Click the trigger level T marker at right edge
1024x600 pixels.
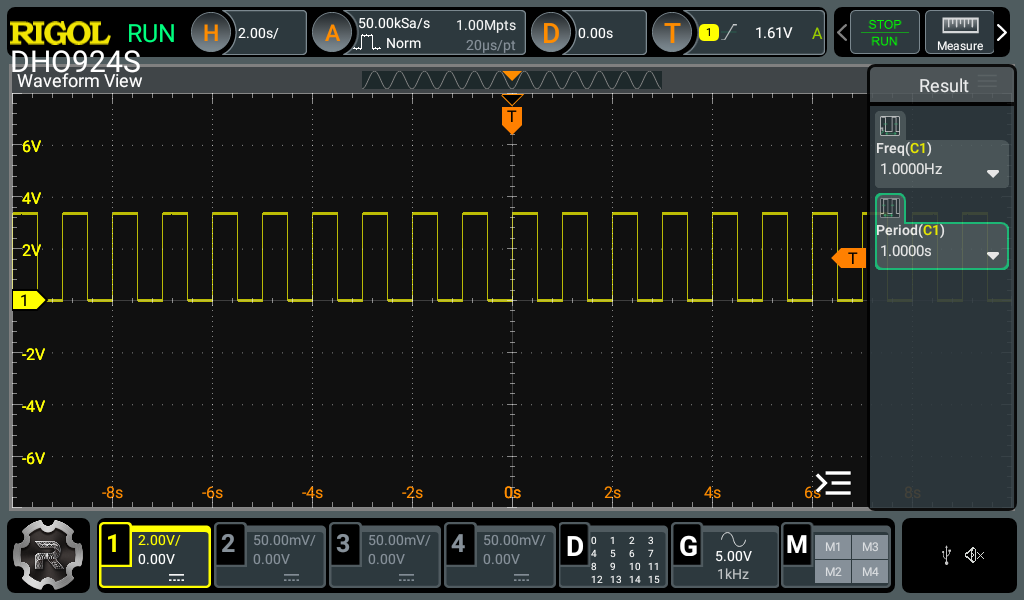click(849, 258)
